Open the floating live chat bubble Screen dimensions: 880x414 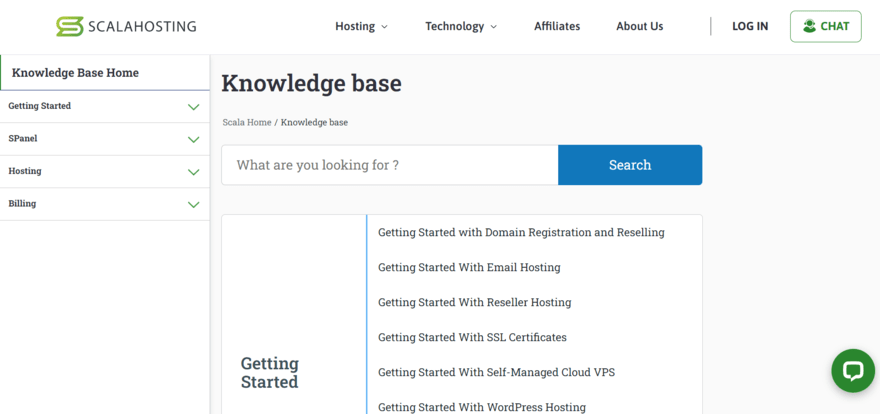(x=852, y=371)
